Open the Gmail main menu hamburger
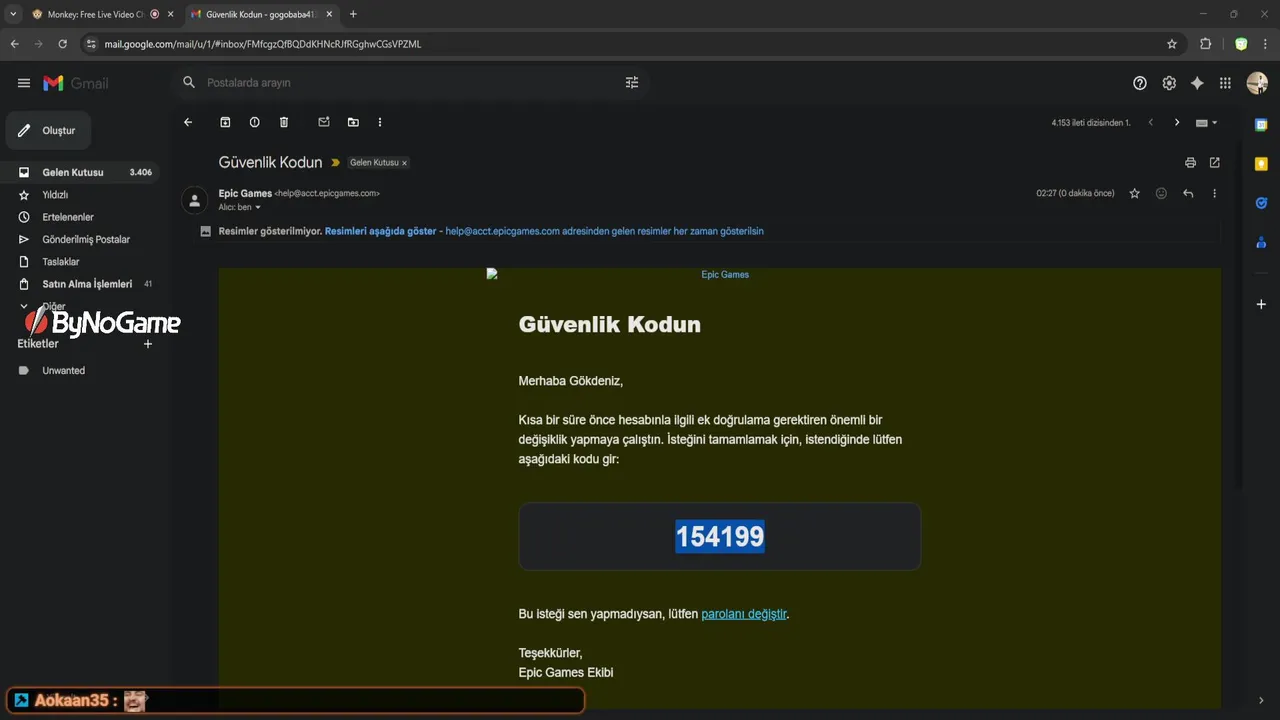1280x720 pixels. coord(24,83)
